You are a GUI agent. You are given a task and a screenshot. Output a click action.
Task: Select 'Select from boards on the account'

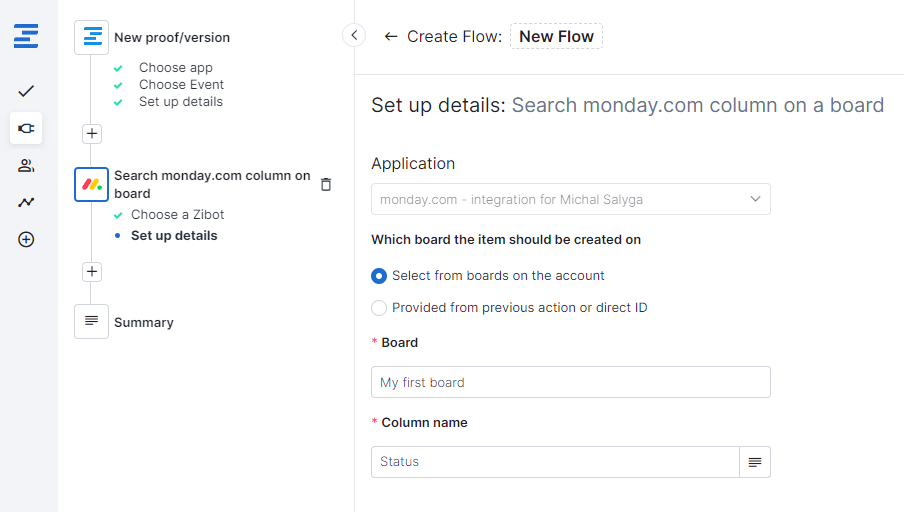pyautogui.click(x=379, y=276)
